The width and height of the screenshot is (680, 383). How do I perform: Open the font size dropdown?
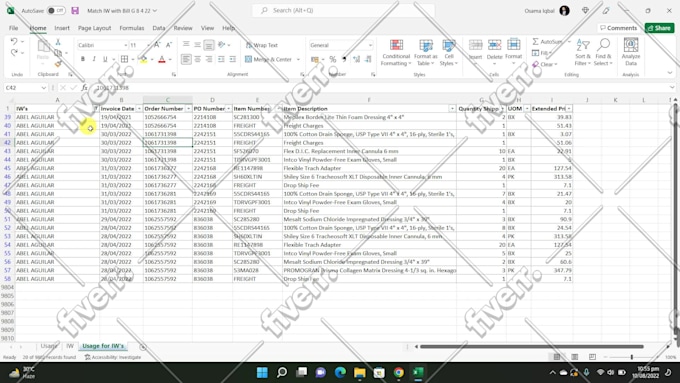coord(148,45)
